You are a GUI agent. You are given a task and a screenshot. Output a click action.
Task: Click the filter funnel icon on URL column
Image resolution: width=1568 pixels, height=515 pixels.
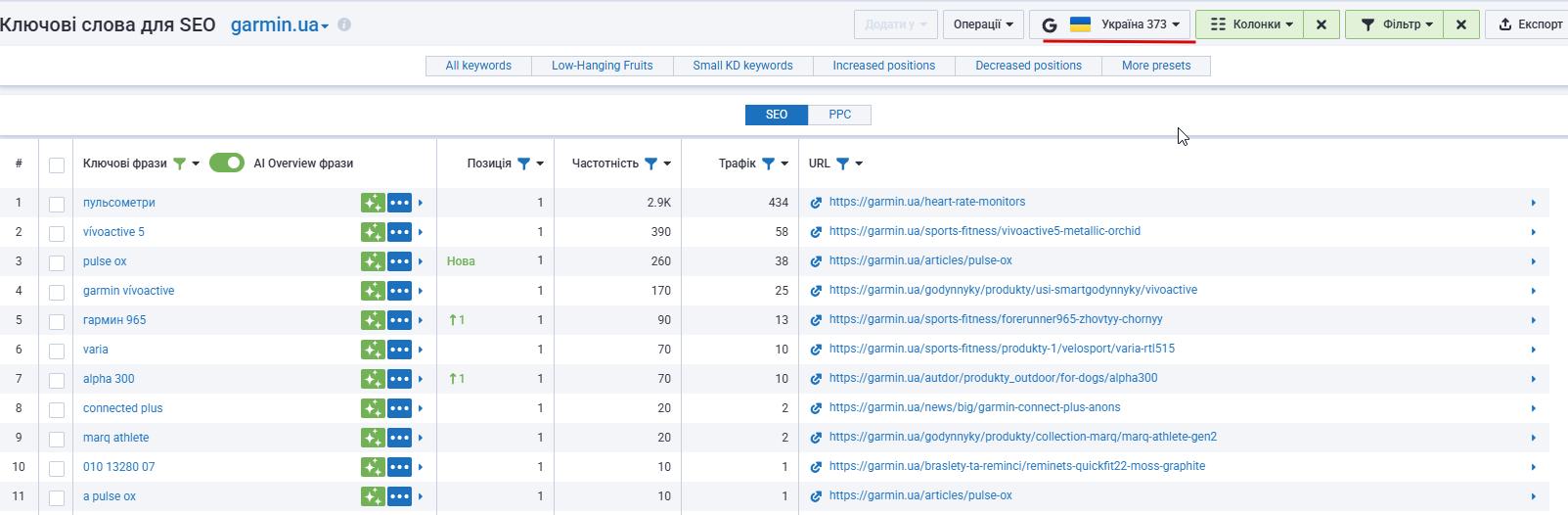pos(843,164)
